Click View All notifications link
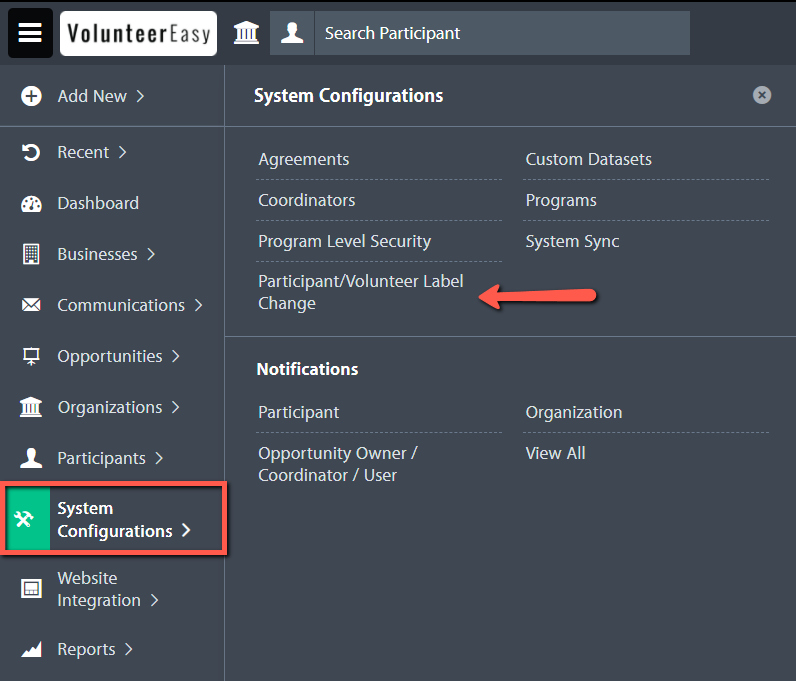 (555, 453)
